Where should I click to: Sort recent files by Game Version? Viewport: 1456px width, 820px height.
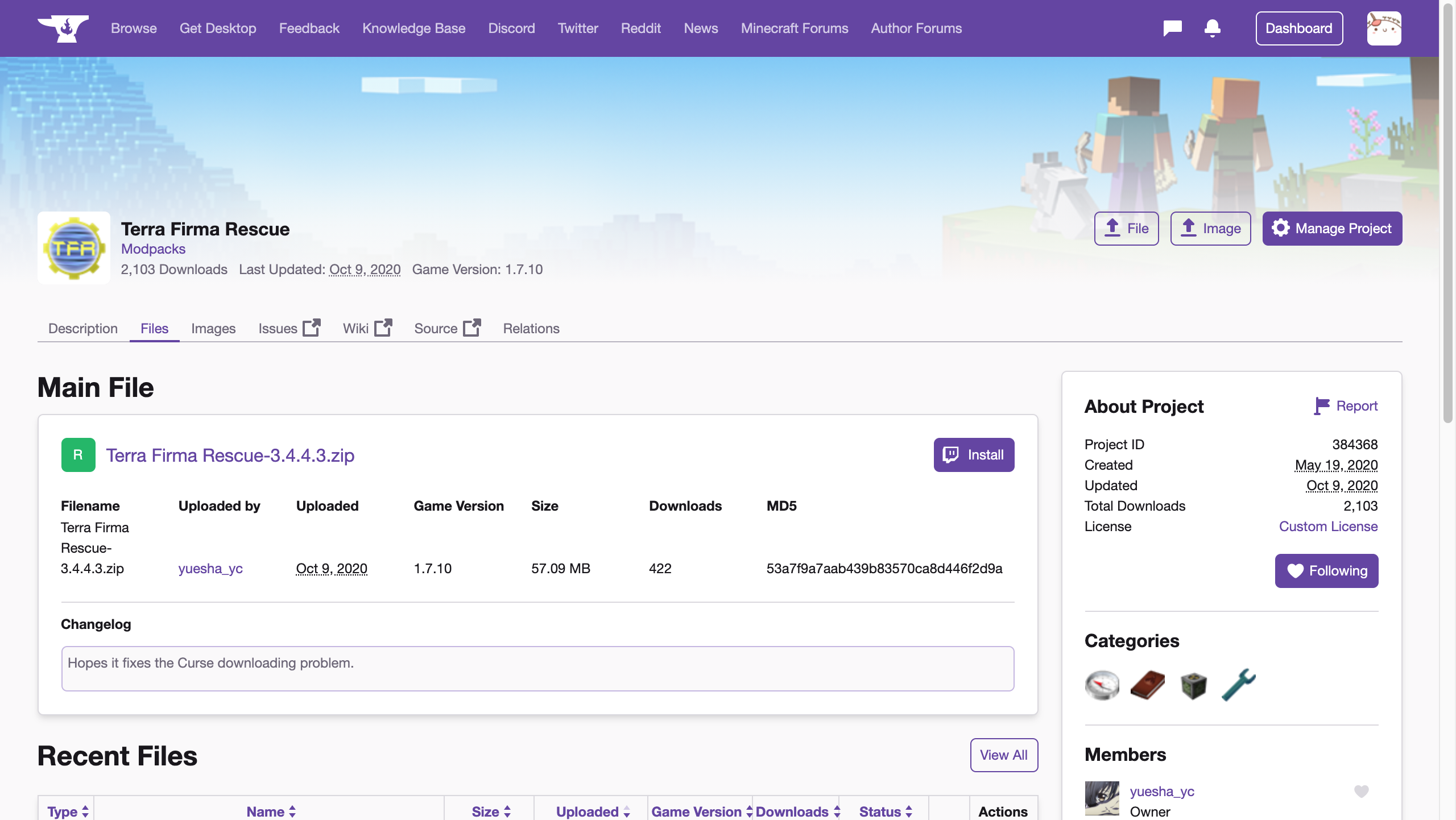[x=702, y=811]
